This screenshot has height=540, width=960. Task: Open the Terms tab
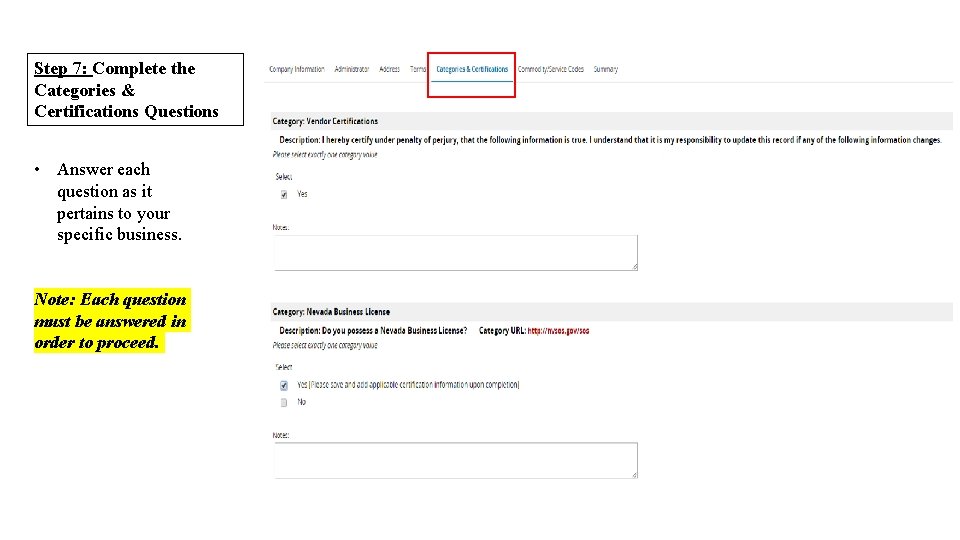pos(418,69)
